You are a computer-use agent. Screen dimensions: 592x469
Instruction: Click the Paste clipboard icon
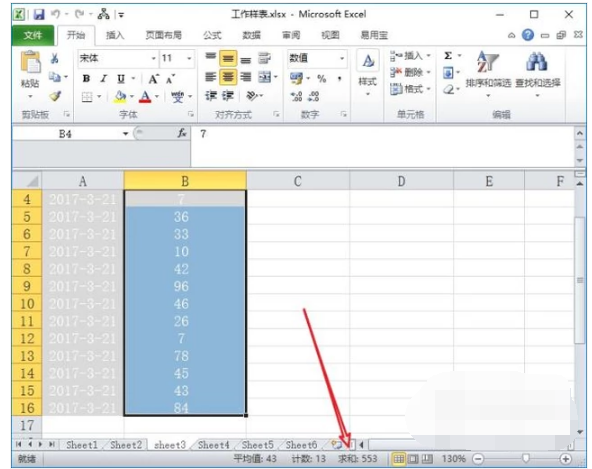click(30, 62)
